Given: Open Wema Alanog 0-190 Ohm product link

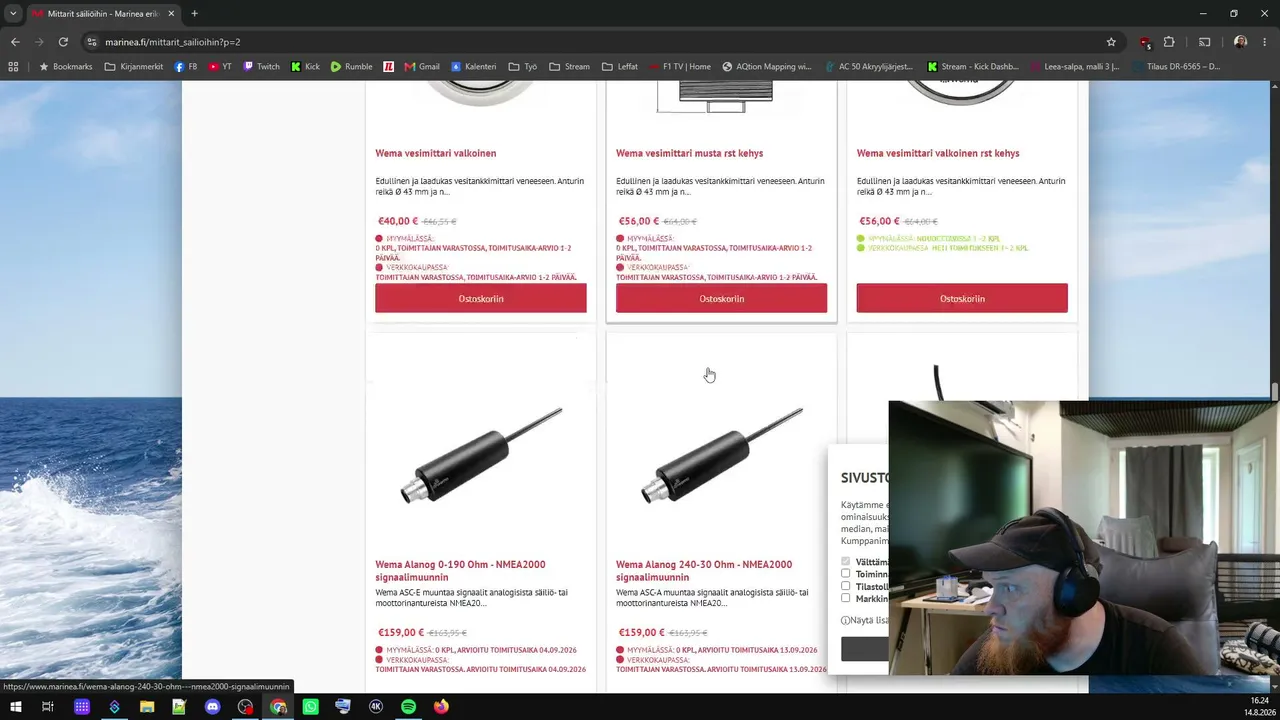Looking at the screenshot, I should point(460,570).
